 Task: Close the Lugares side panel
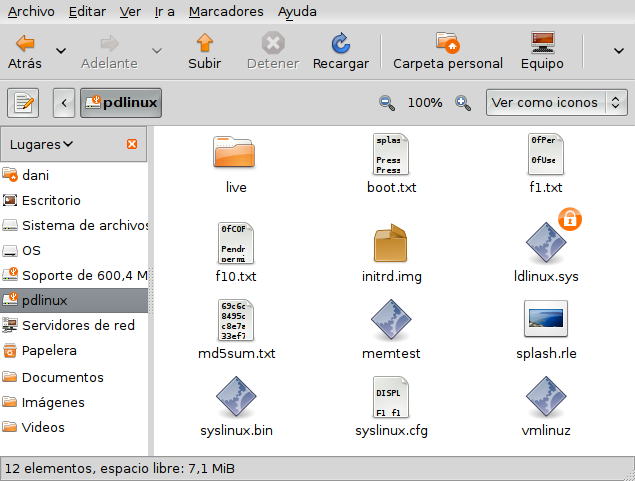click(132, 145)
